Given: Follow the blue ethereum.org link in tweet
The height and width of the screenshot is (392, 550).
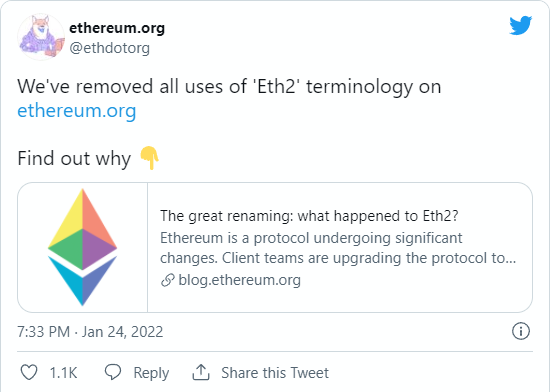Looking at the screenshot, I should coord(76,111).
